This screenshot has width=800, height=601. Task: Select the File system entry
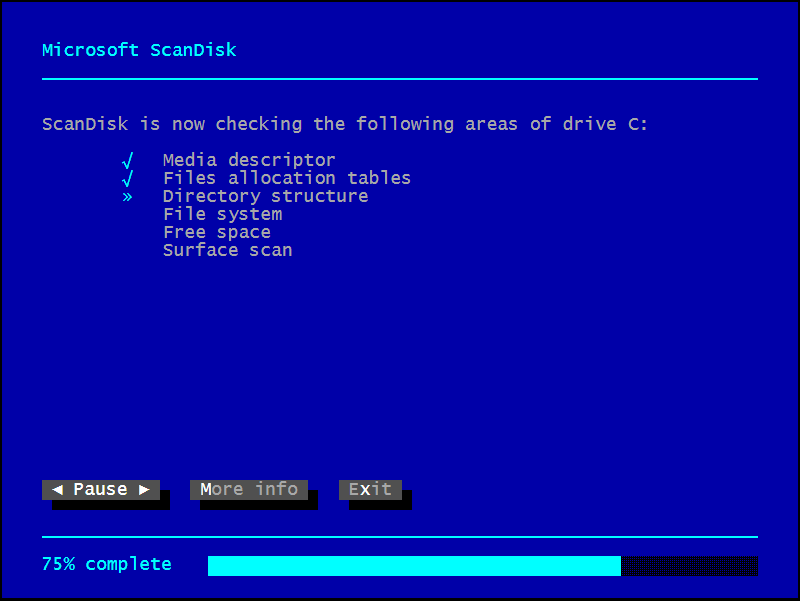(222, 214)
